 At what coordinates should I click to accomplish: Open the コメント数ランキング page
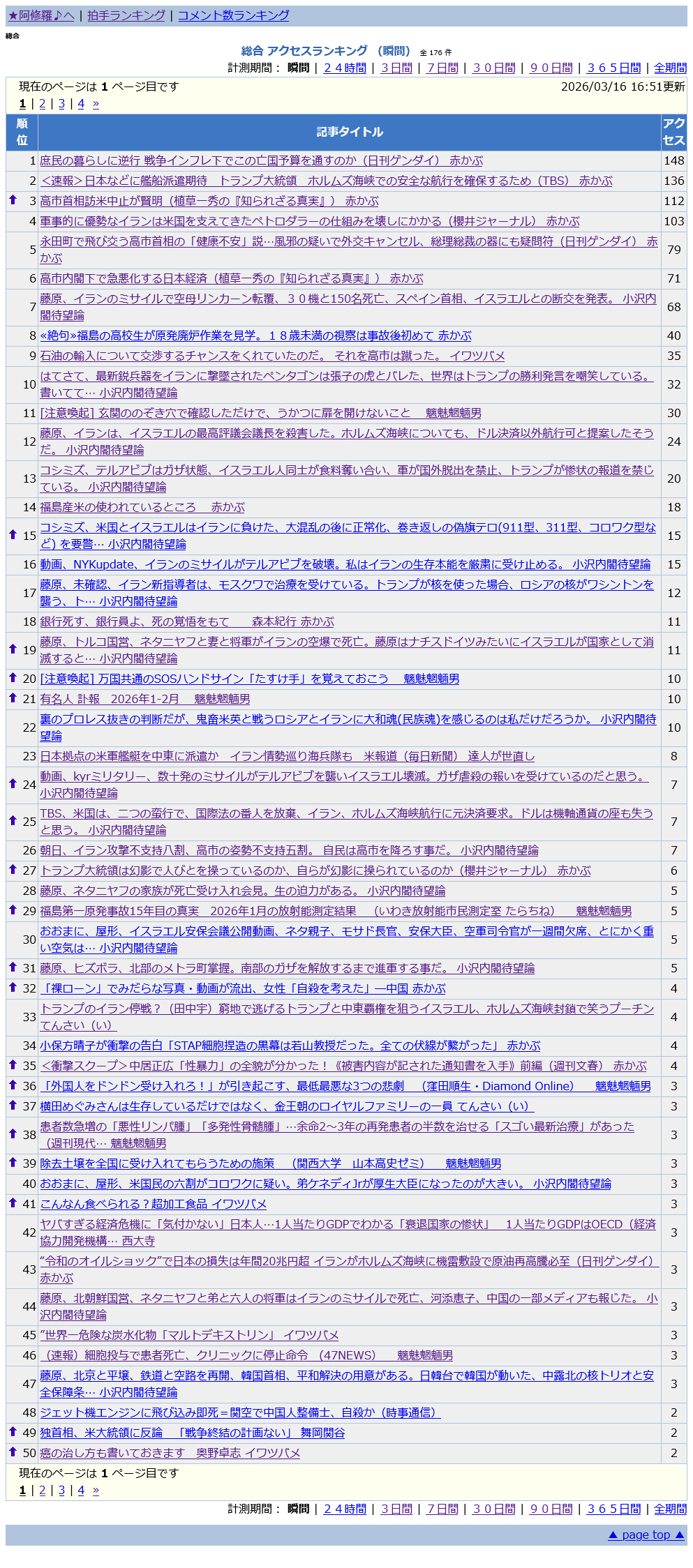click(233, 15)
